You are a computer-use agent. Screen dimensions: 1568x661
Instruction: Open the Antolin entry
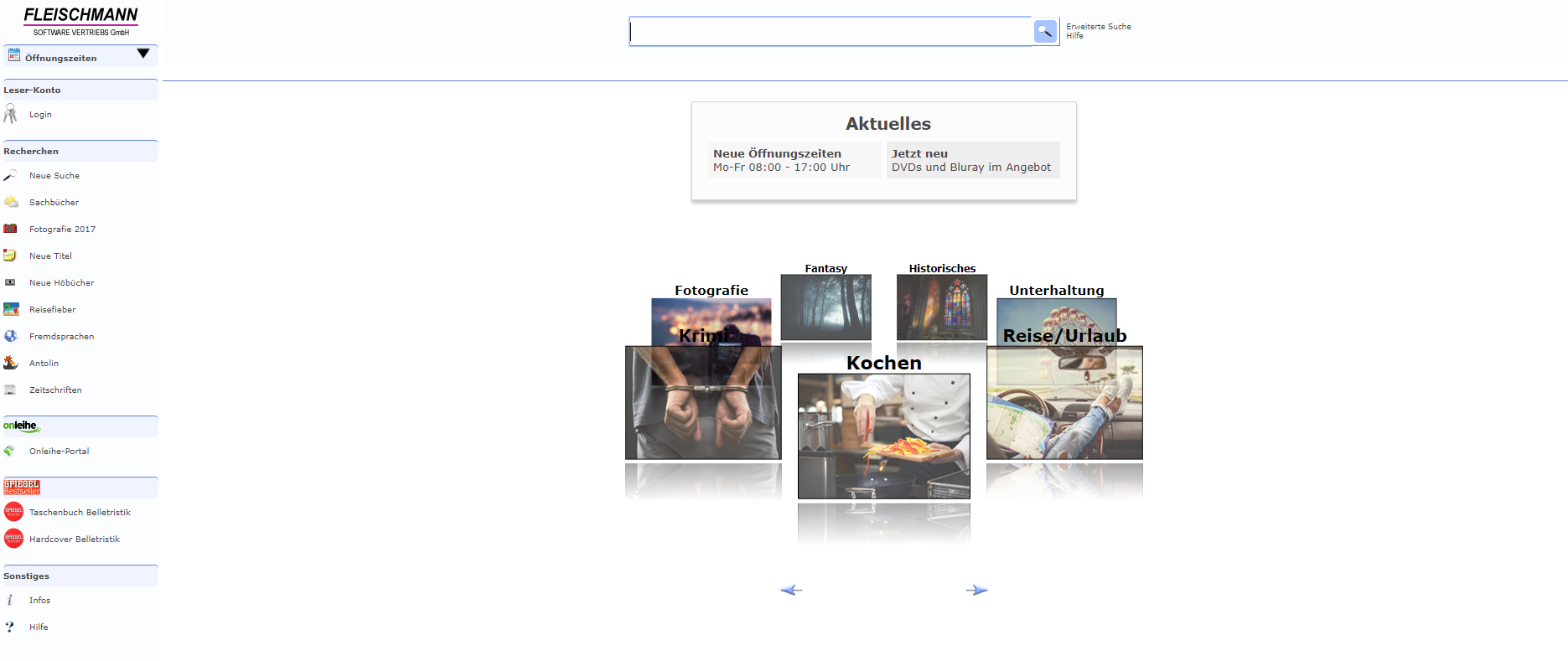point(44,364)
